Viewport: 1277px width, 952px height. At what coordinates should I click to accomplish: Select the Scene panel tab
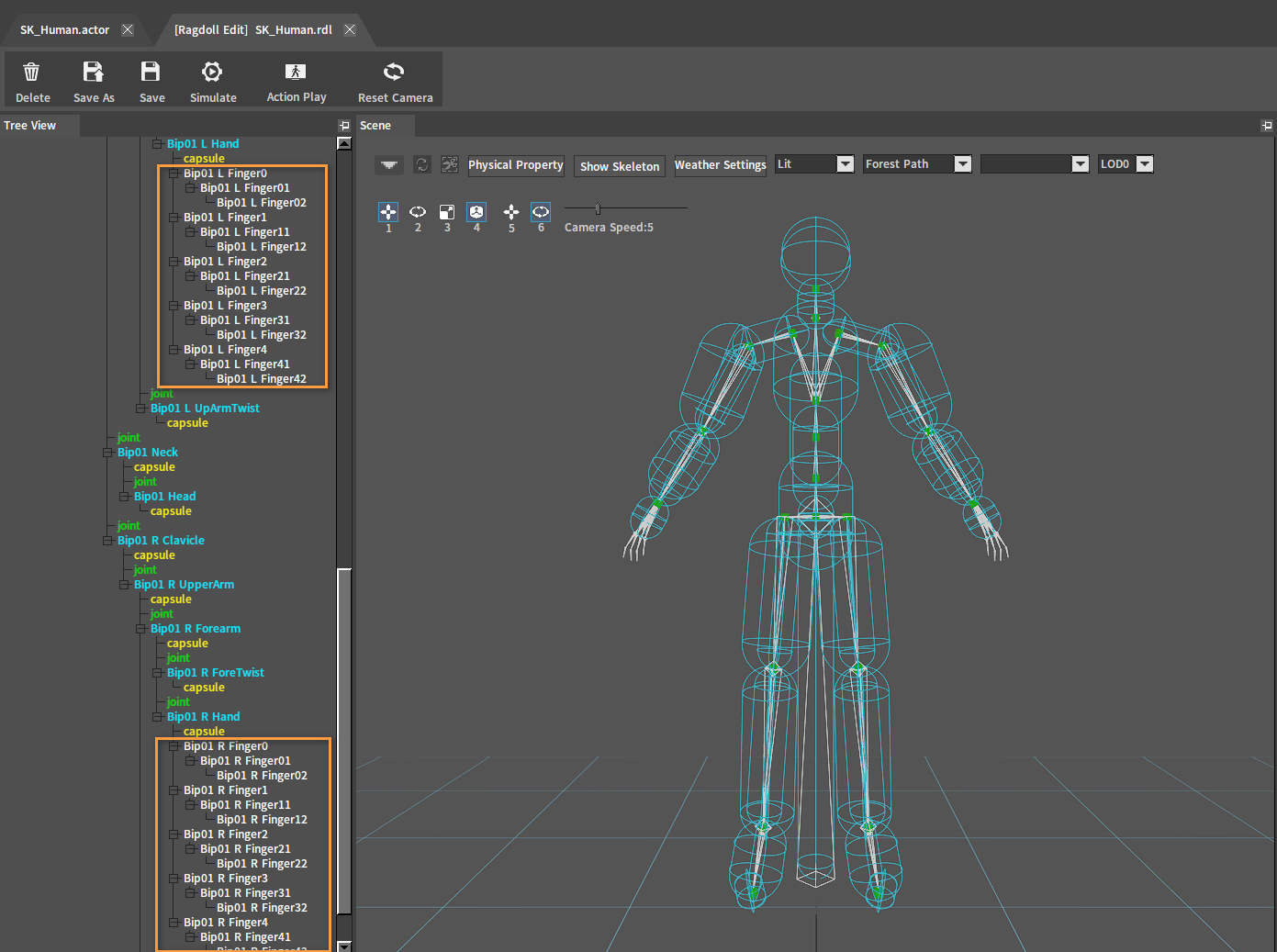[375, 126]
